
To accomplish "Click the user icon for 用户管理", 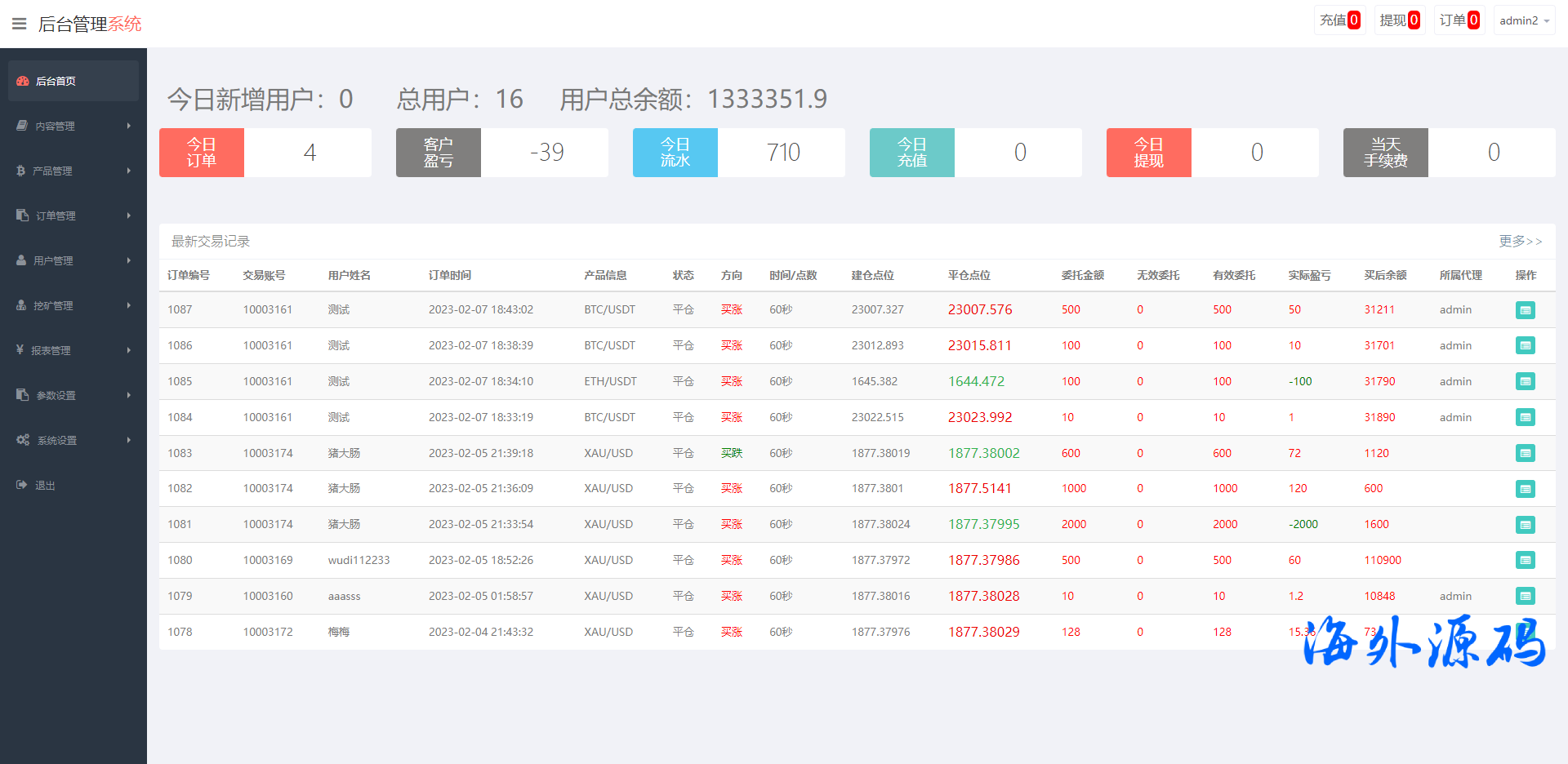I will coord(21,260).
